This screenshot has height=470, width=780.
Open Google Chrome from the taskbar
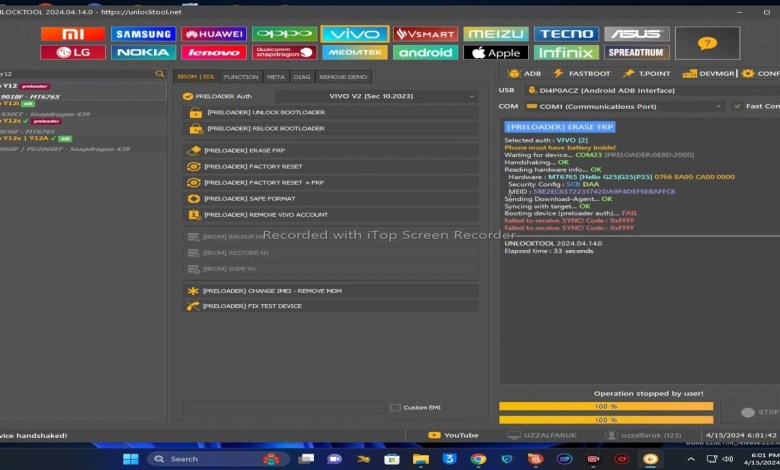478,459
